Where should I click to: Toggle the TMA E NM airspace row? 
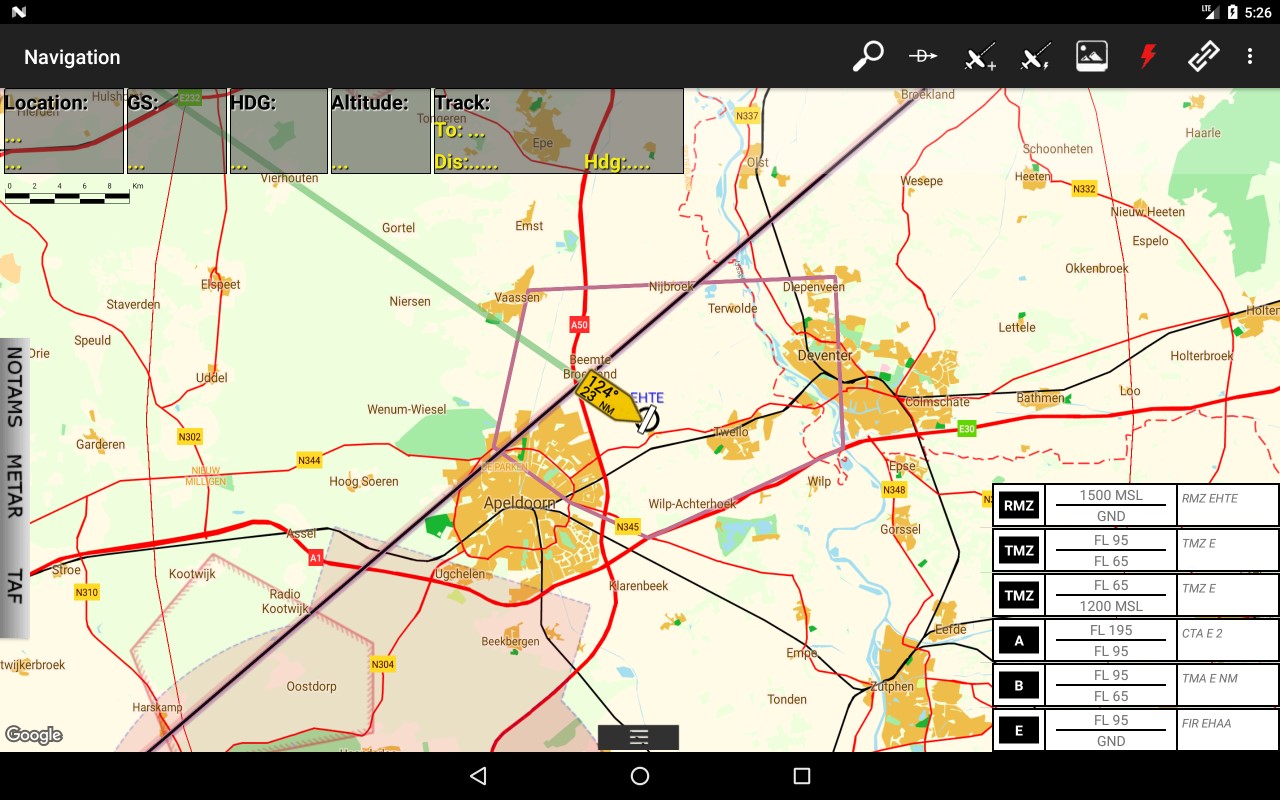(x=1110, y=684)
